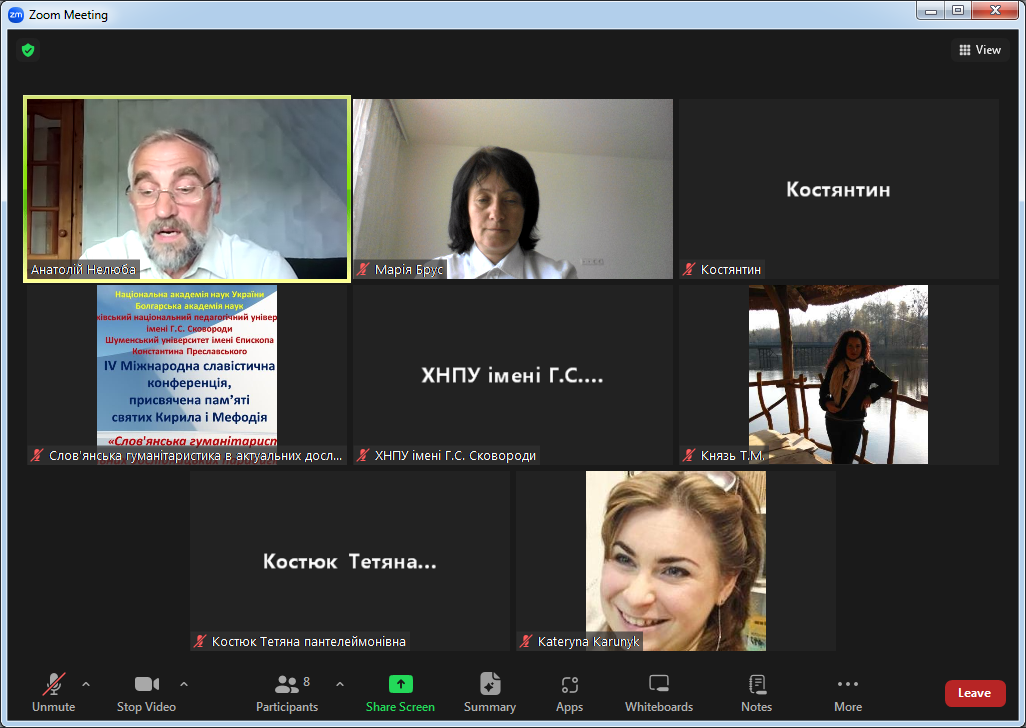Open the Apps panel
1026x728 pixels.
pos(570,693)
